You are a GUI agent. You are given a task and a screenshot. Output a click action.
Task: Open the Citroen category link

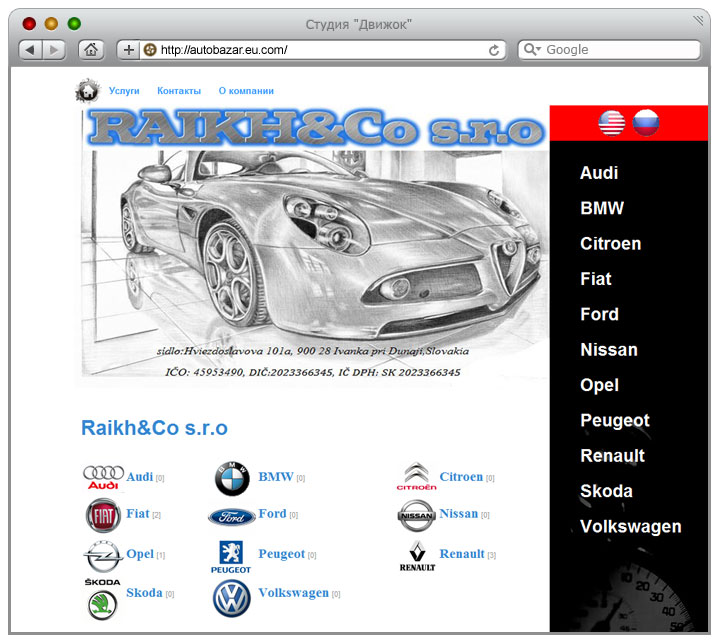[461, 477]
